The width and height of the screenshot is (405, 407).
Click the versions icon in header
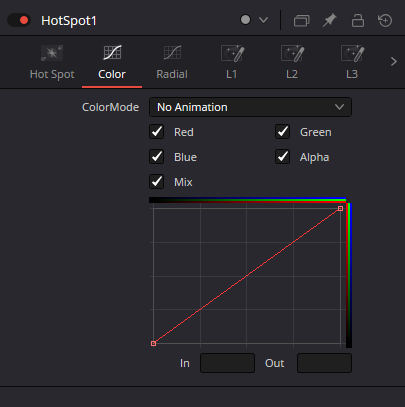(301, 21)
